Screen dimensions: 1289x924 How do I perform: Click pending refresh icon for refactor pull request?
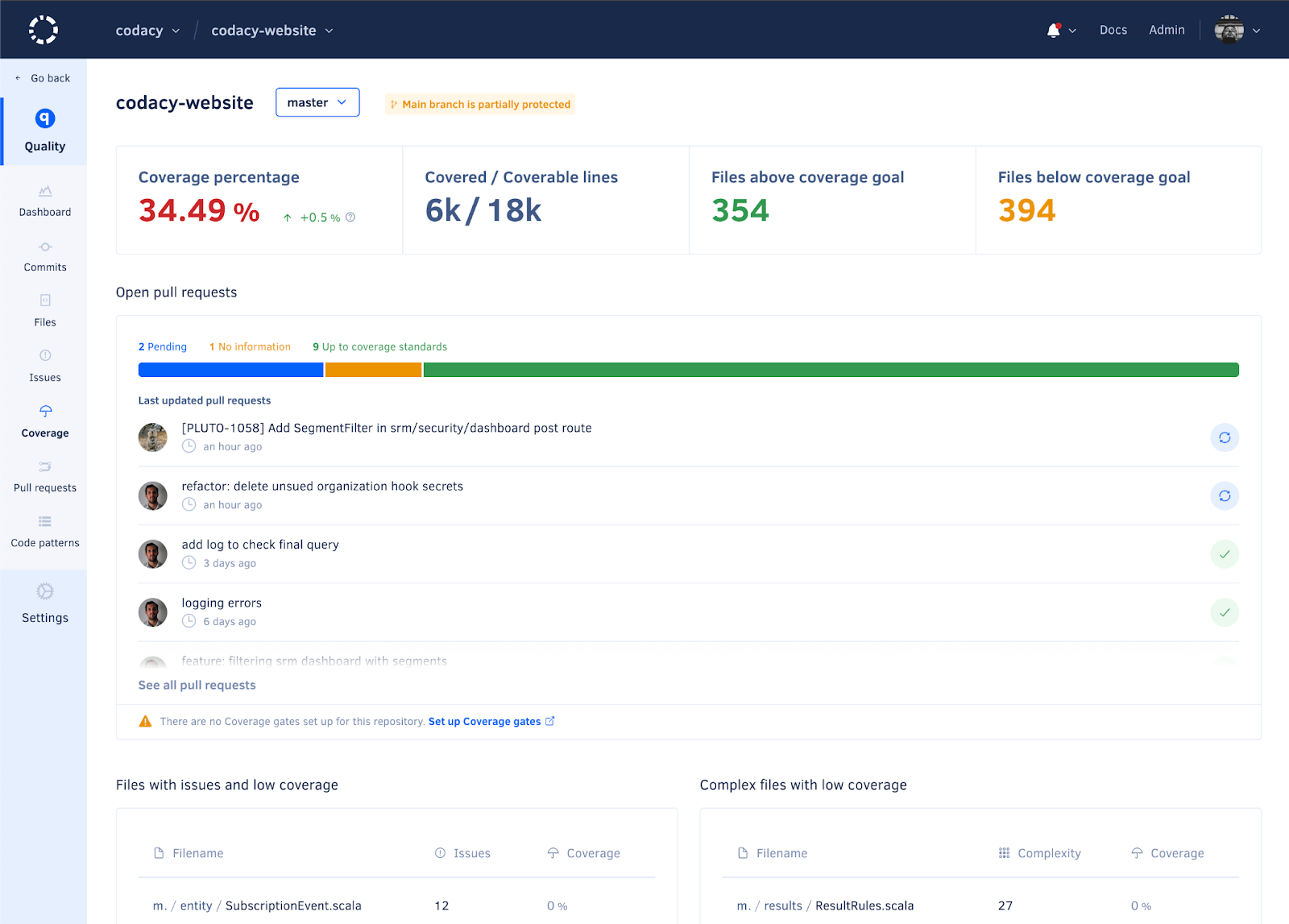(x=1225, y=496)
